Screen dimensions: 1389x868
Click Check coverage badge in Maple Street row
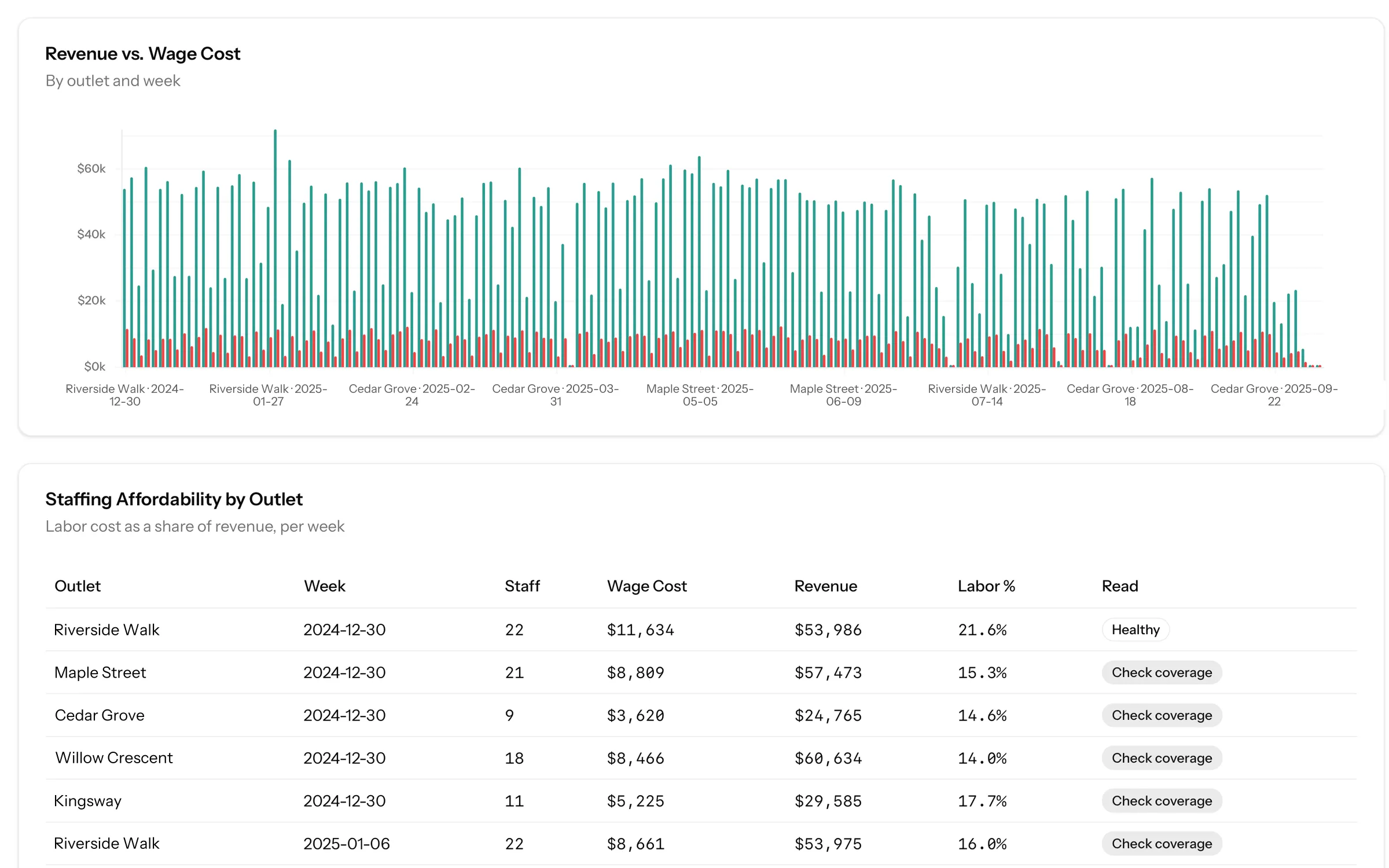[x=1162, y=672]
